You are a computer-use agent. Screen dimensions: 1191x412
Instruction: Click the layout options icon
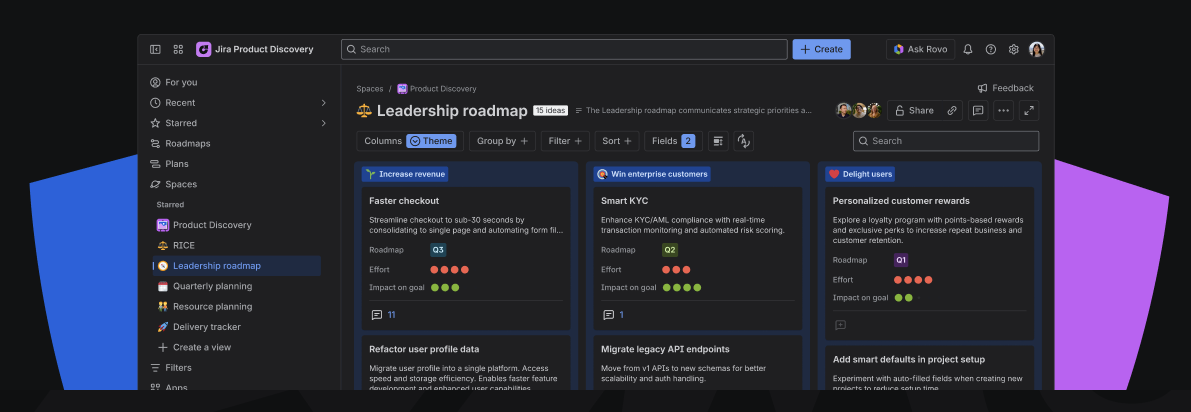[x=719, y=141]
